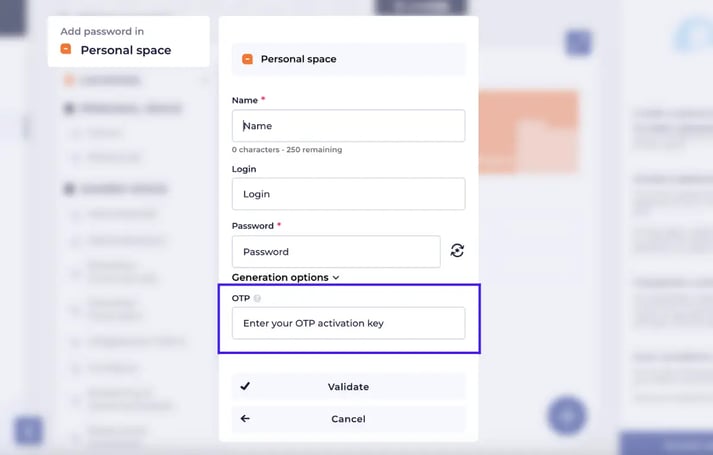Screen dimensions: 713x455
Task: Click the round purple add button
Action: (566, 415)
